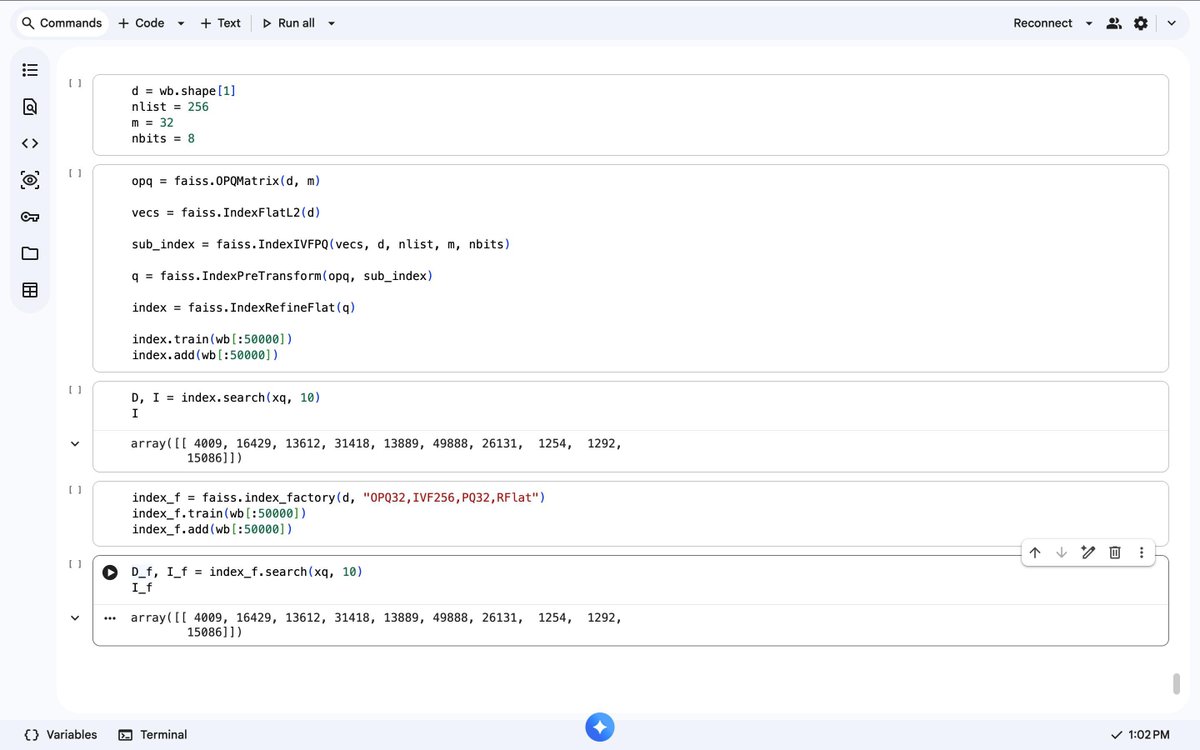
Task: Collapse the output of the index.search cell
Action: 75,444
